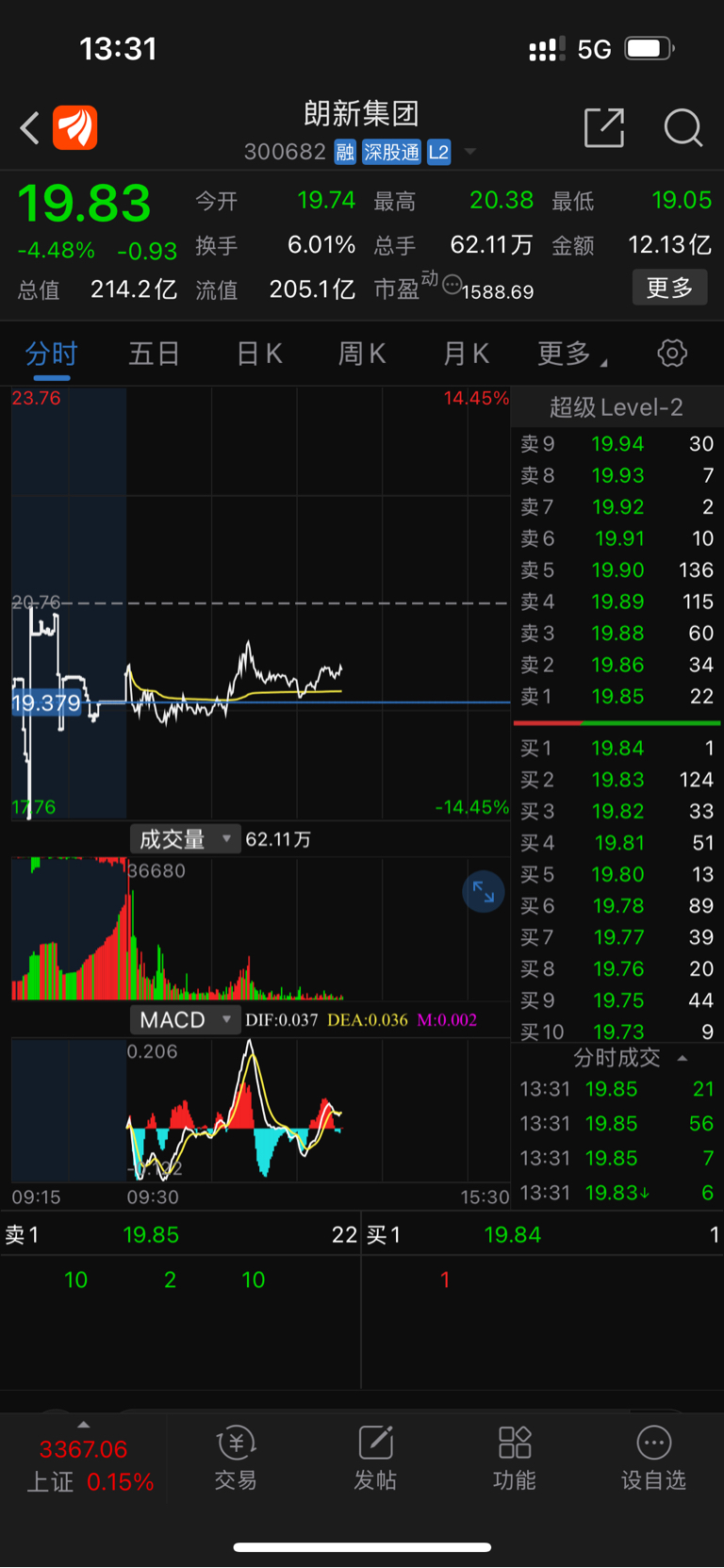Collapse the 分时成交 trade list
Screen dimensions: 724x1568
[x=683, y=1058]
